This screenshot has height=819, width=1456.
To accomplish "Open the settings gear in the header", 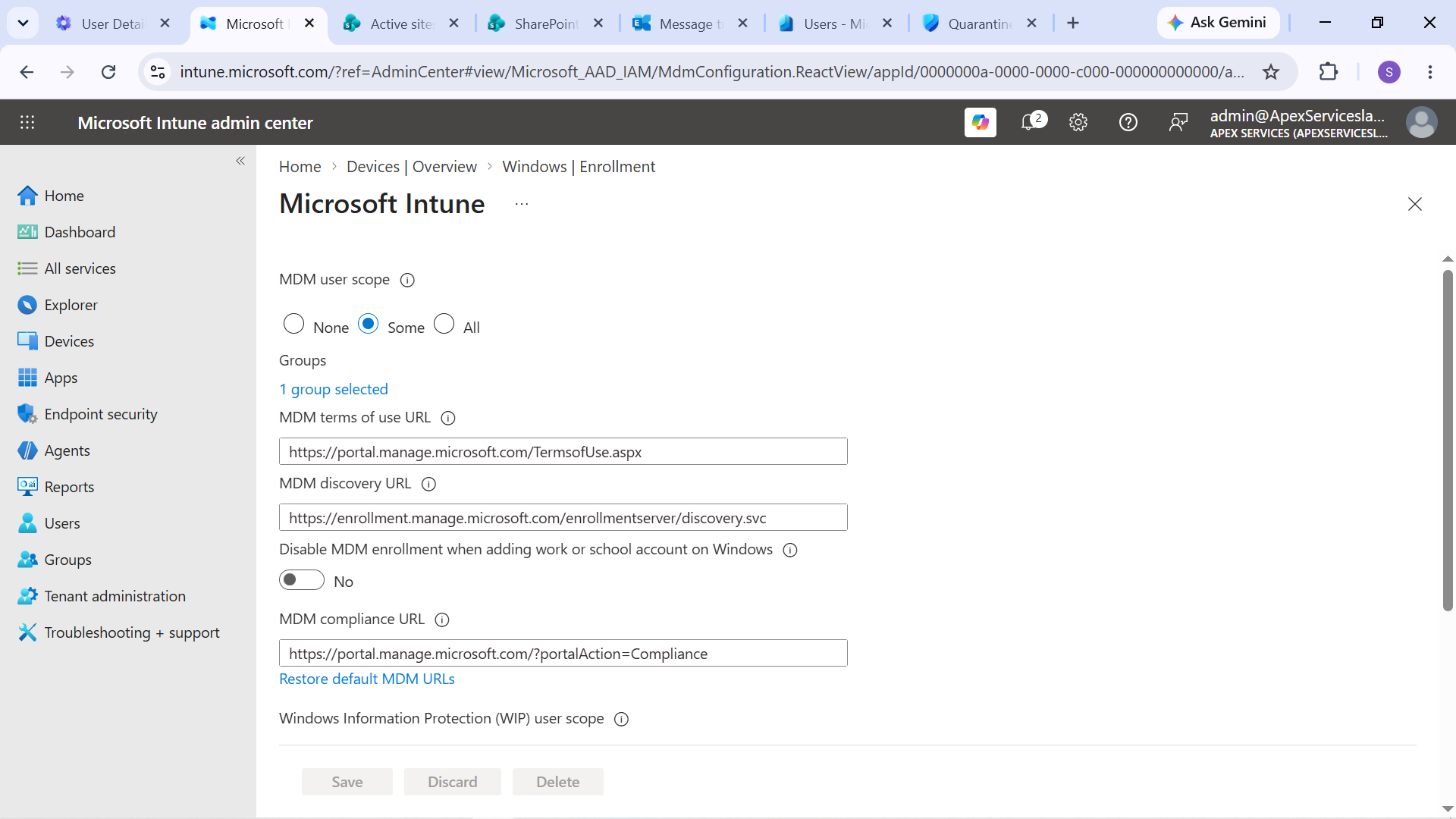I will pos(1078,122).
